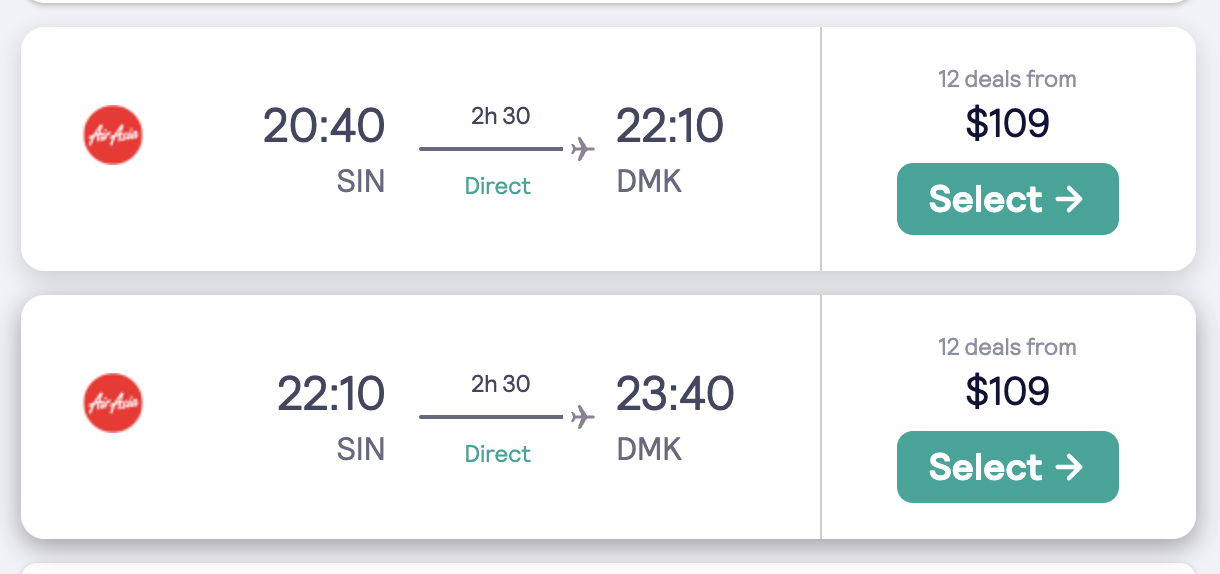1220x574 pixels.
Task: Click the SIN origin code on the 23:40 arrival flight
Action: [361, 449]
